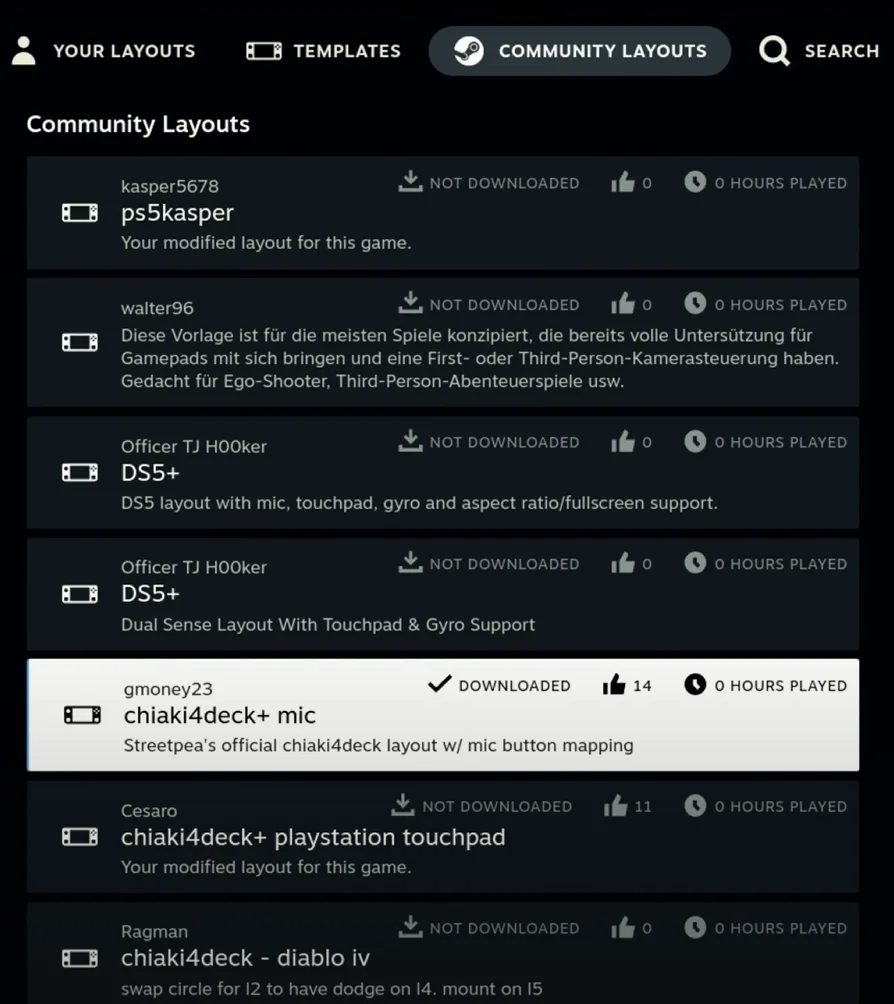894x1004 pixels.
Task: Choose DS5+ Dual Sense Layout entry
Action: [x=443, y=594]
